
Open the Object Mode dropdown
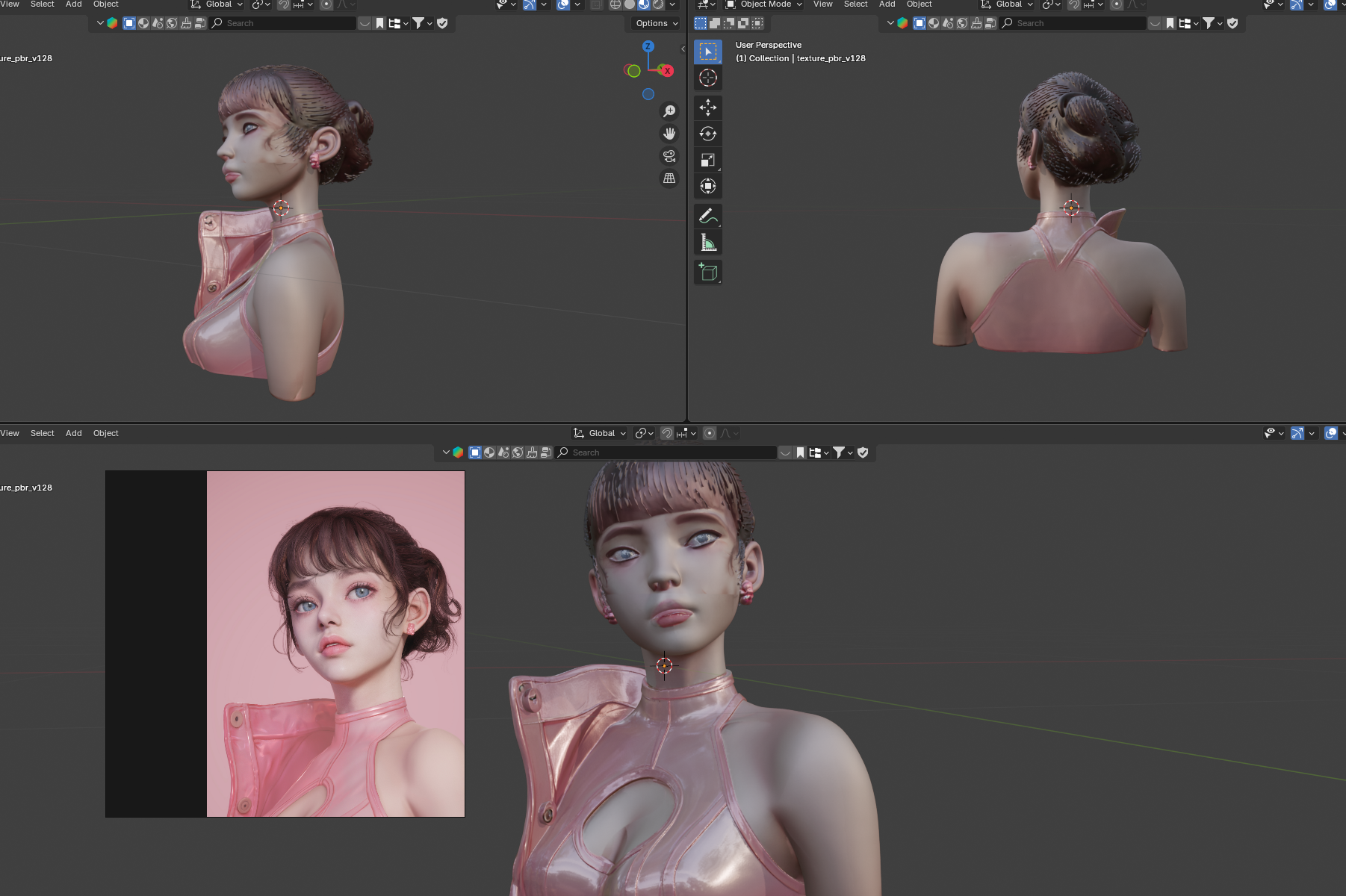tap(764, 4)
